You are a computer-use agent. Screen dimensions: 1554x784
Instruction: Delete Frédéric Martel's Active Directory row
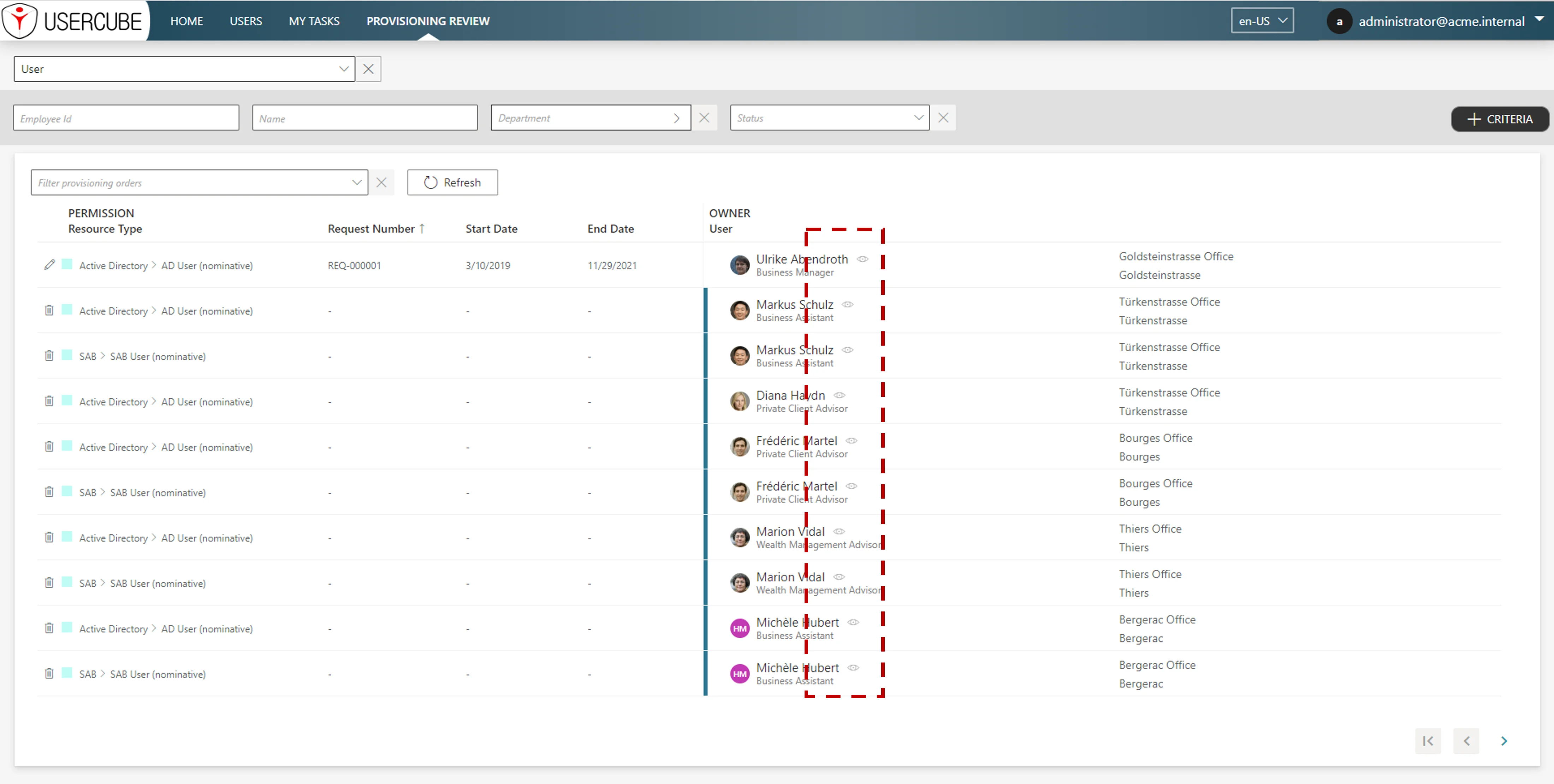pyautogui.click(x=49, y=446)
